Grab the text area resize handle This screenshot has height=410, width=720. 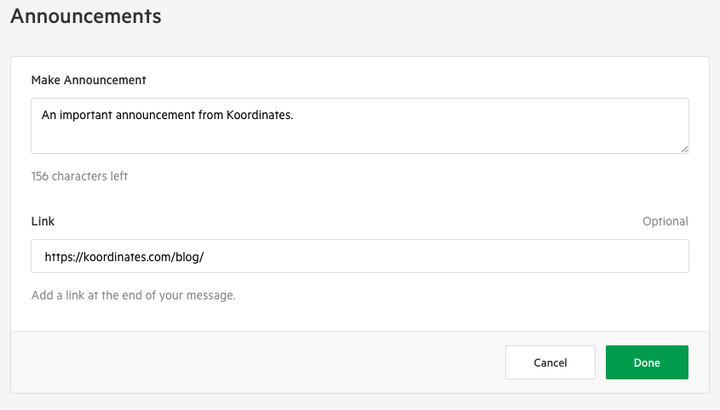(684, 149)
